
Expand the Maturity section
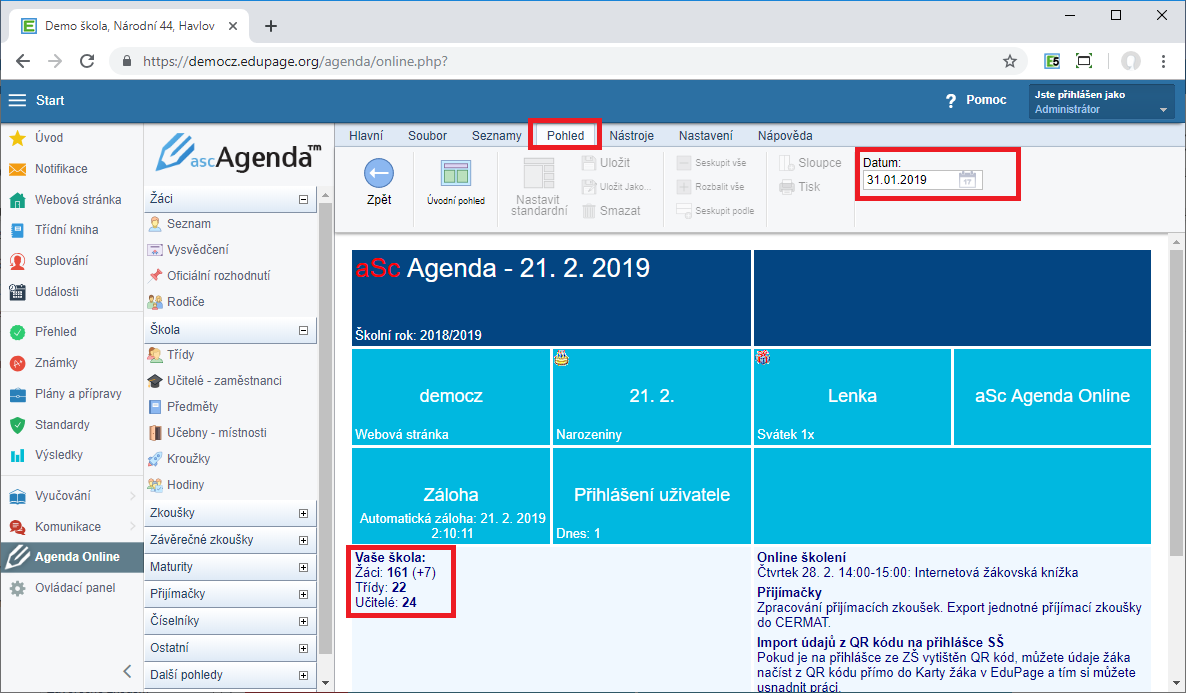click(x=303, y=567)
